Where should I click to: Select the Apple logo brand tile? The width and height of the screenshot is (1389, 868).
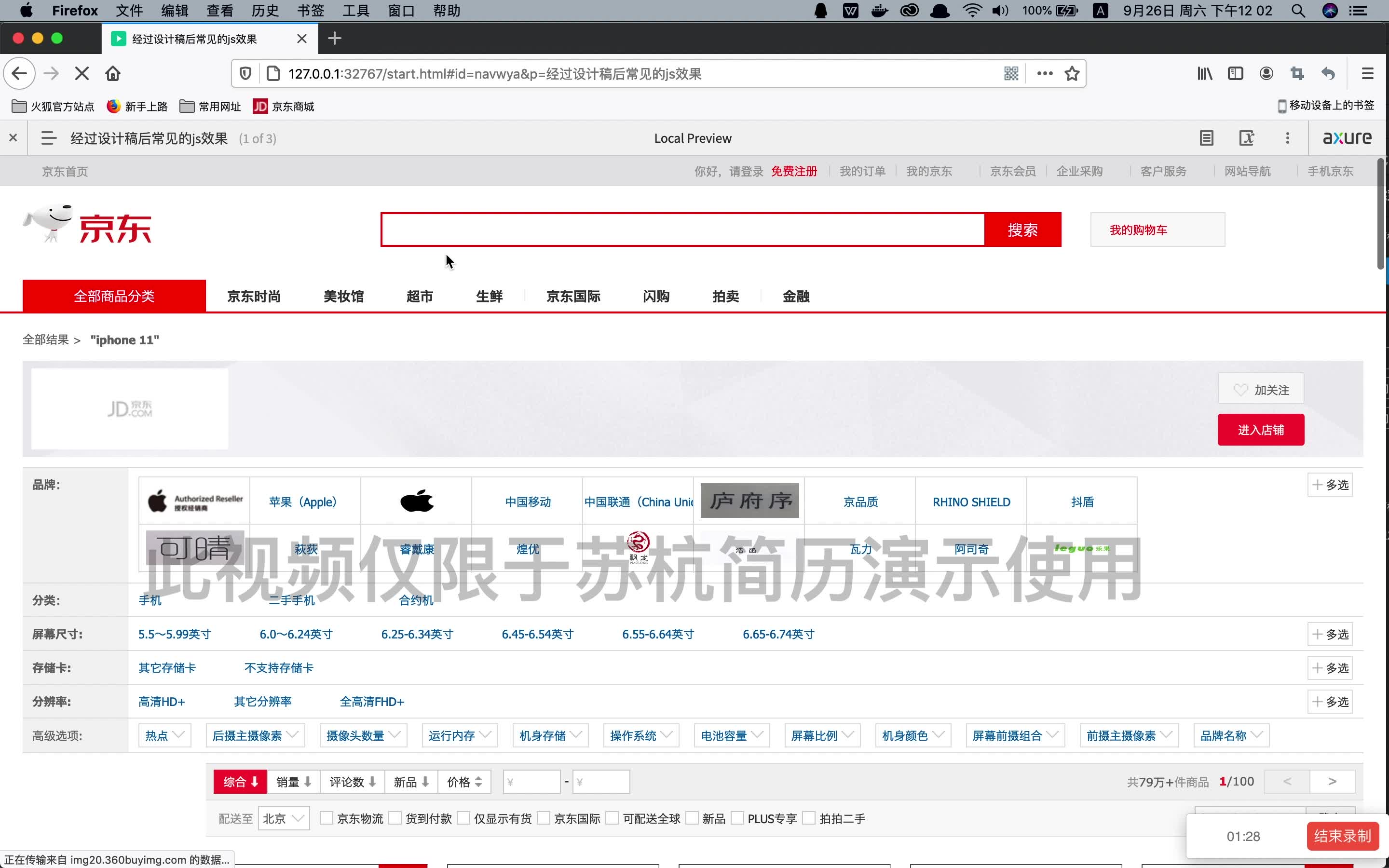point(416,501)
